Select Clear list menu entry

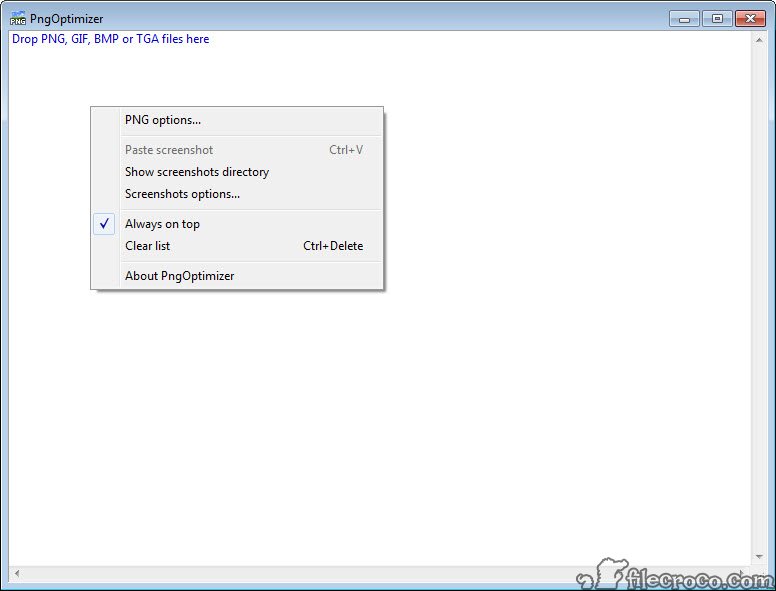point(237,246)
